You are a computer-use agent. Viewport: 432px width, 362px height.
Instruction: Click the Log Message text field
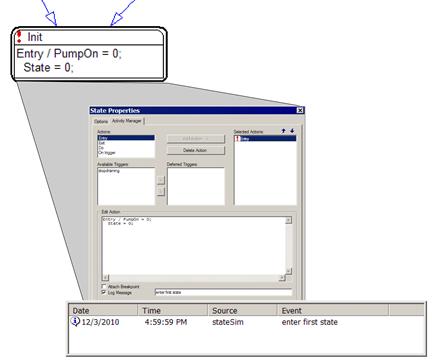coord(223,292)
